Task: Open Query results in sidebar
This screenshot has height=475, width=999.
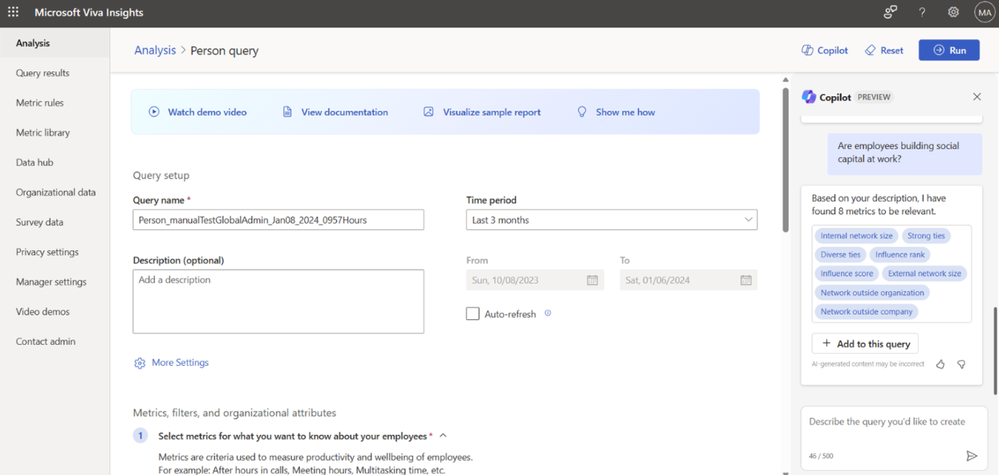Action: (x=43, y=73)
